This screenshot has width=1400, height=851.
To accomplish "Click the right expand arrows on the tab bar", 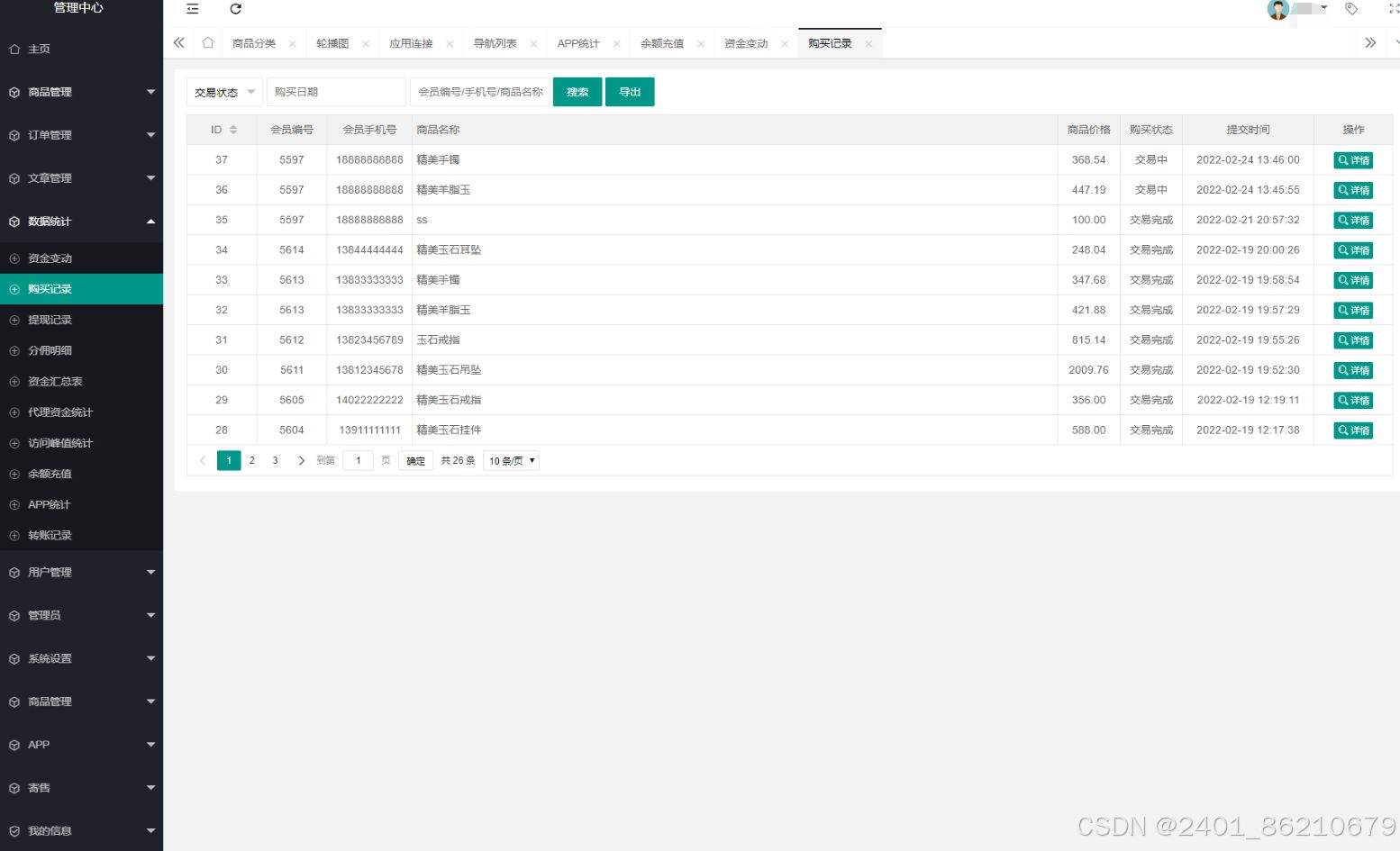I will pos(1370,41).
